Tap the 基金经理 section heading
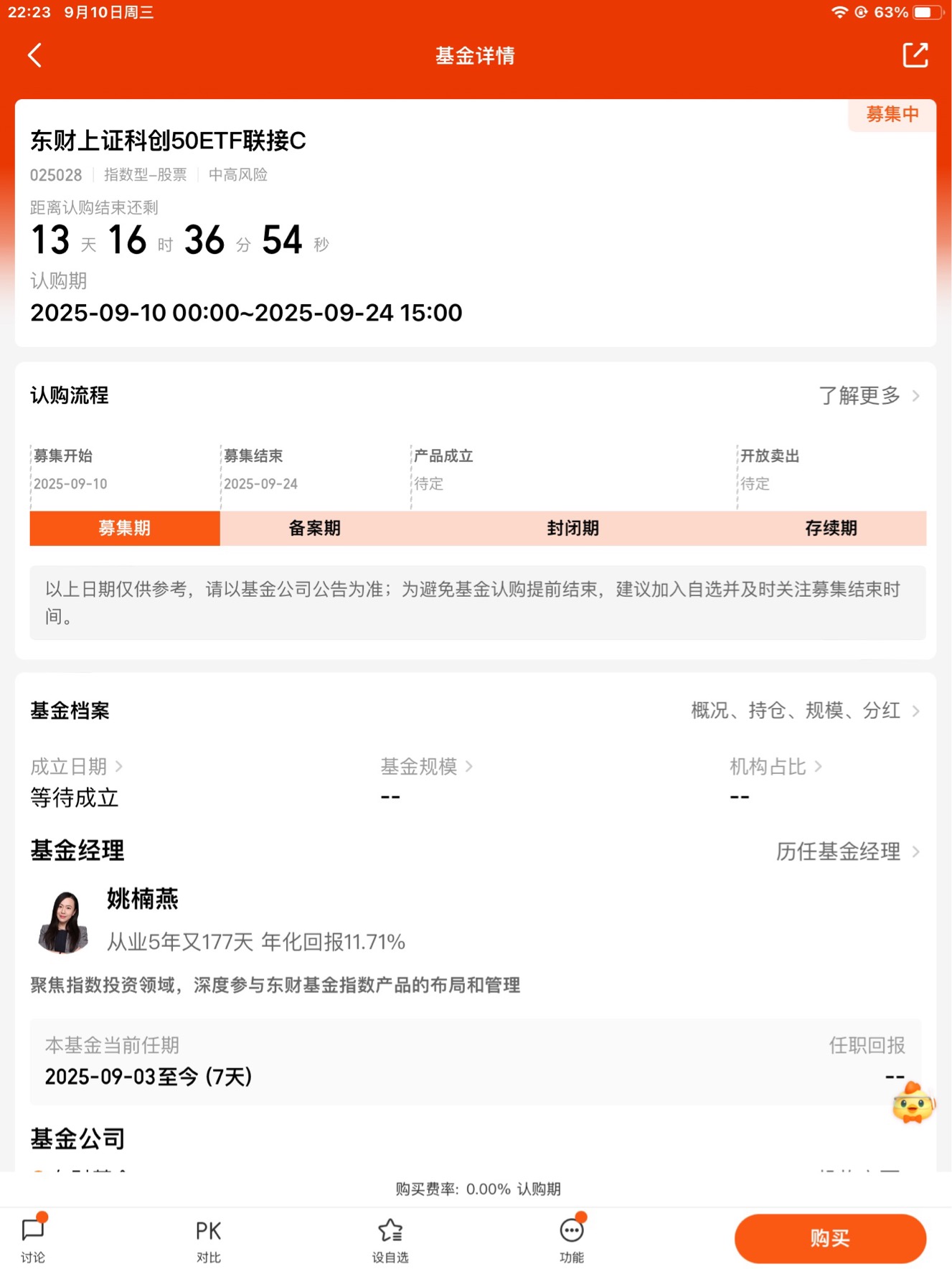The height and width of the screenshot is (1269, 952). [x=77, y=851]
